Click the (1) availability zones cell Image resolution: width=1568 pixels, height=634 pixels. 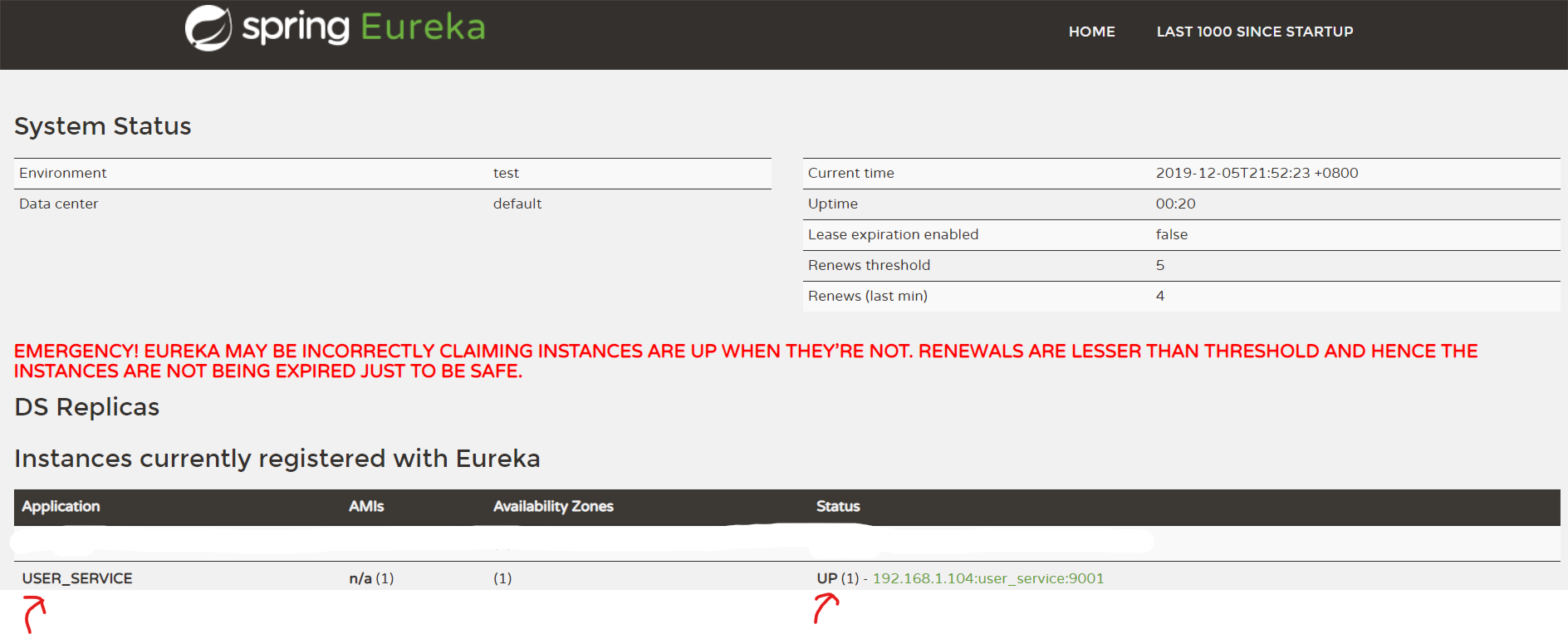pyautogui.click(x=502, y=578)
